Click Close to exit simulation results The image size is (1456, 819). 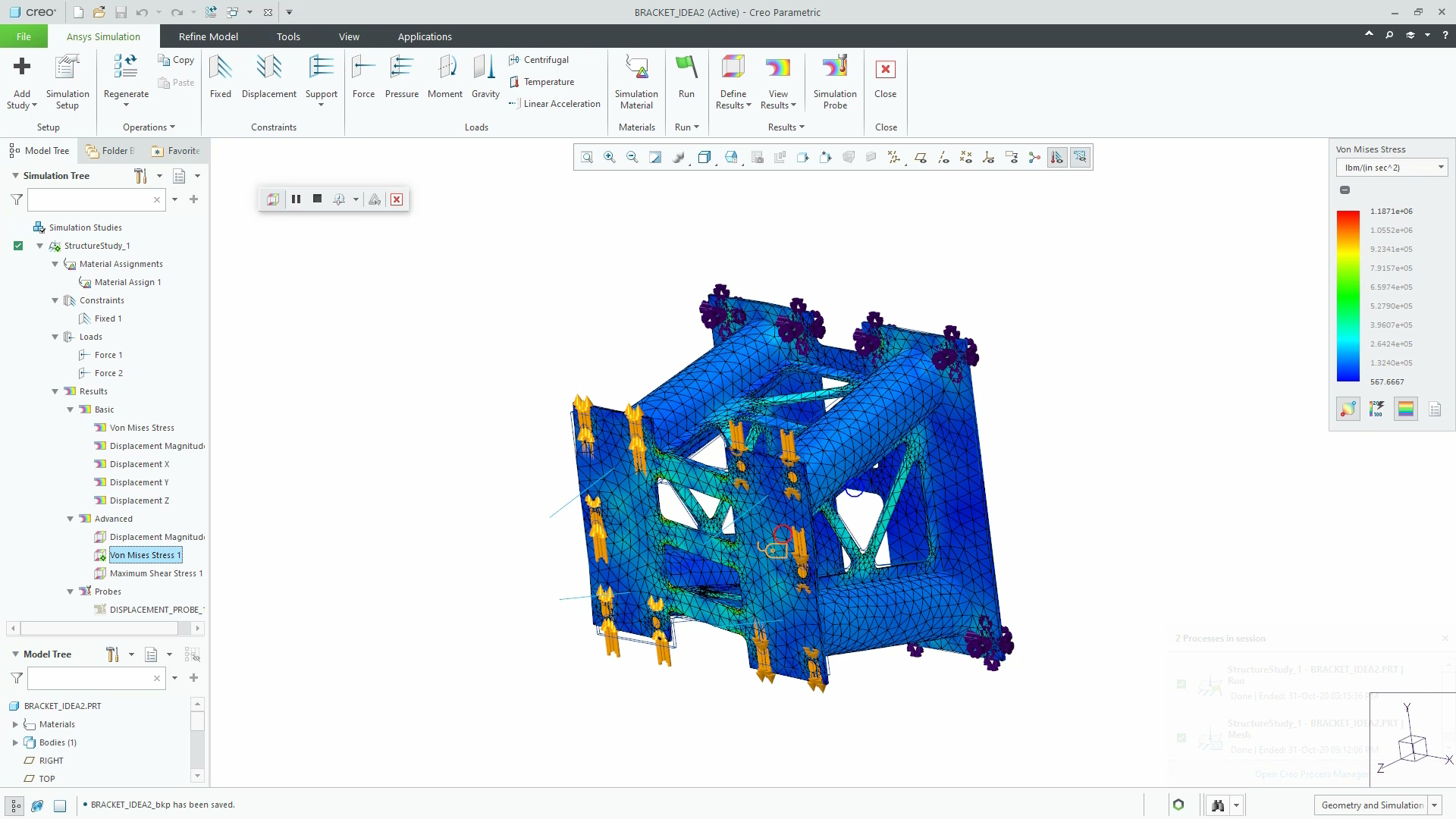point(885,76)
